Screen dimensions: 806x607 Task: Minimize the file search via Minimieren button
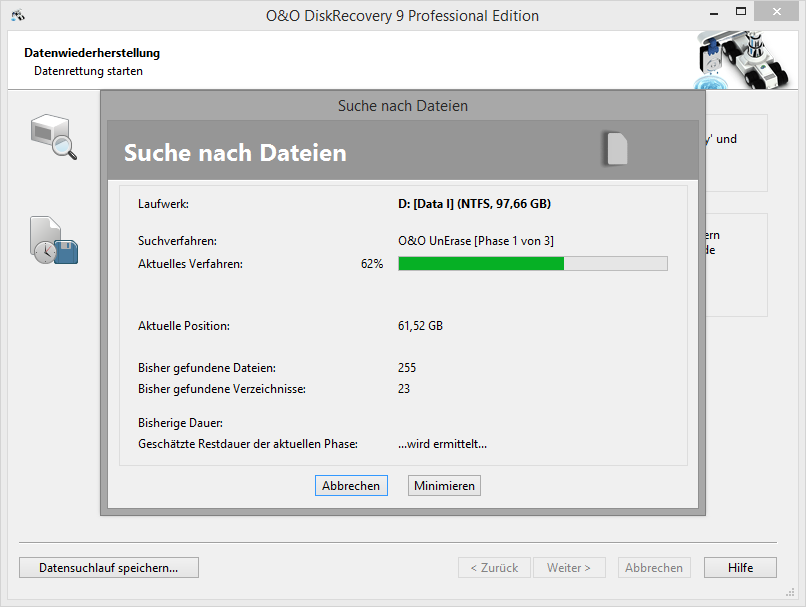coord(444,486)
